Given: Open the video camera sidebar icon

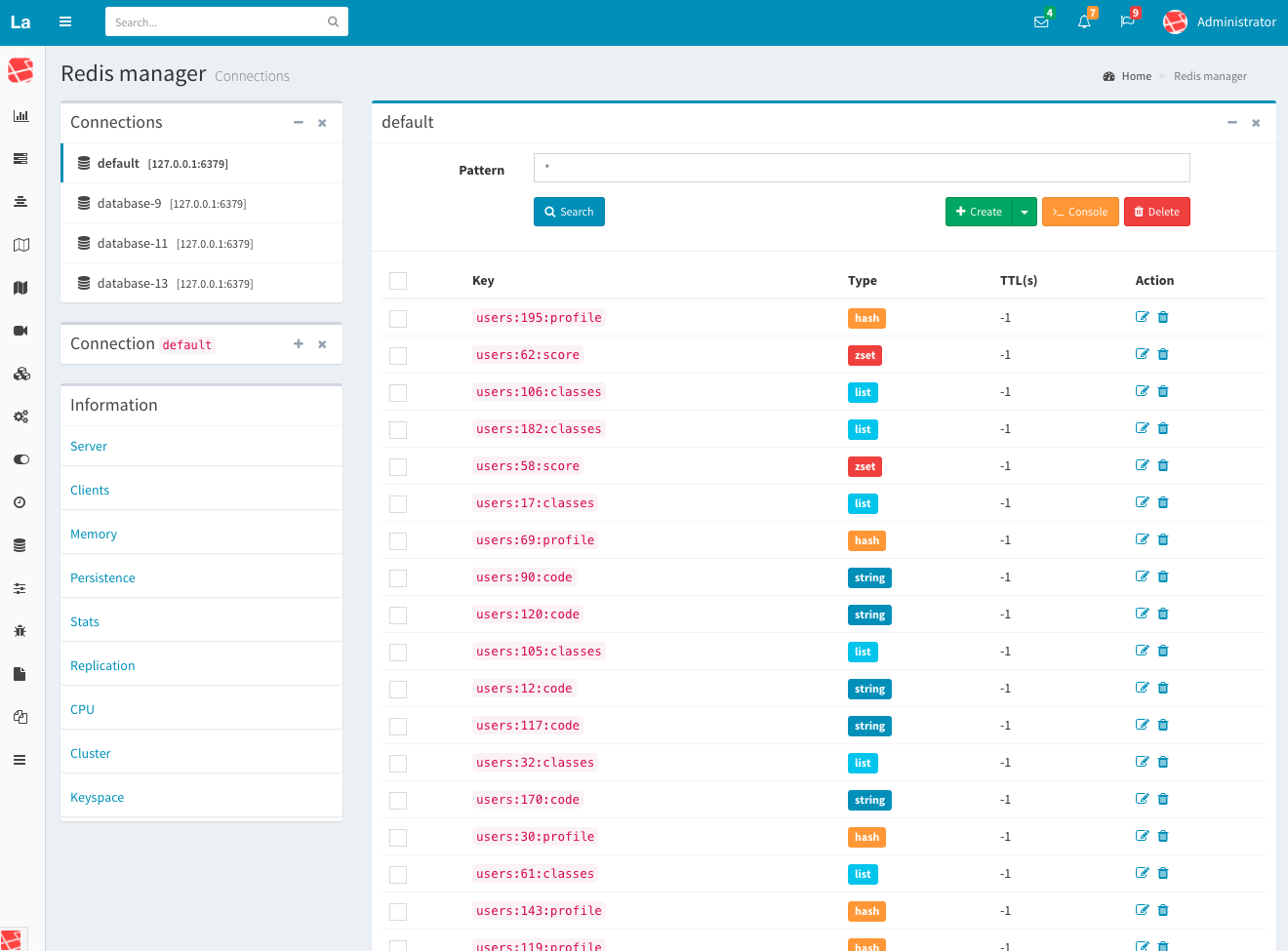Looking at the screenshot, I should point(20,331).
